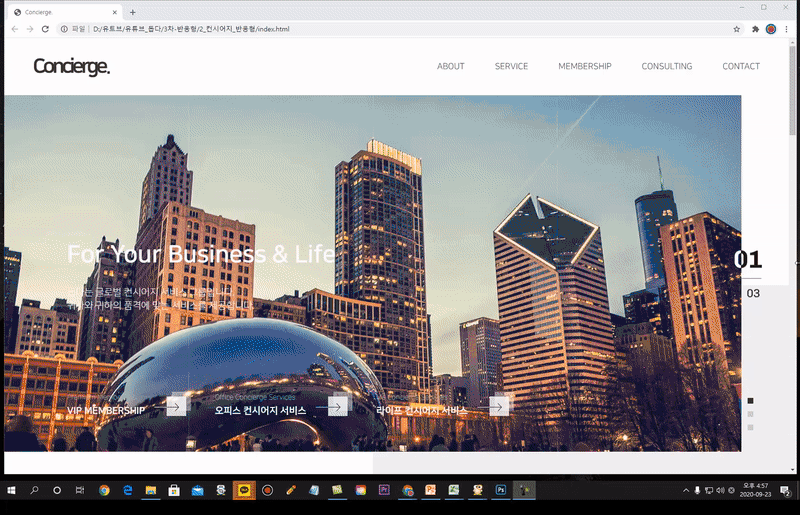Click the For Your Business & Life headline

point(201,254)
